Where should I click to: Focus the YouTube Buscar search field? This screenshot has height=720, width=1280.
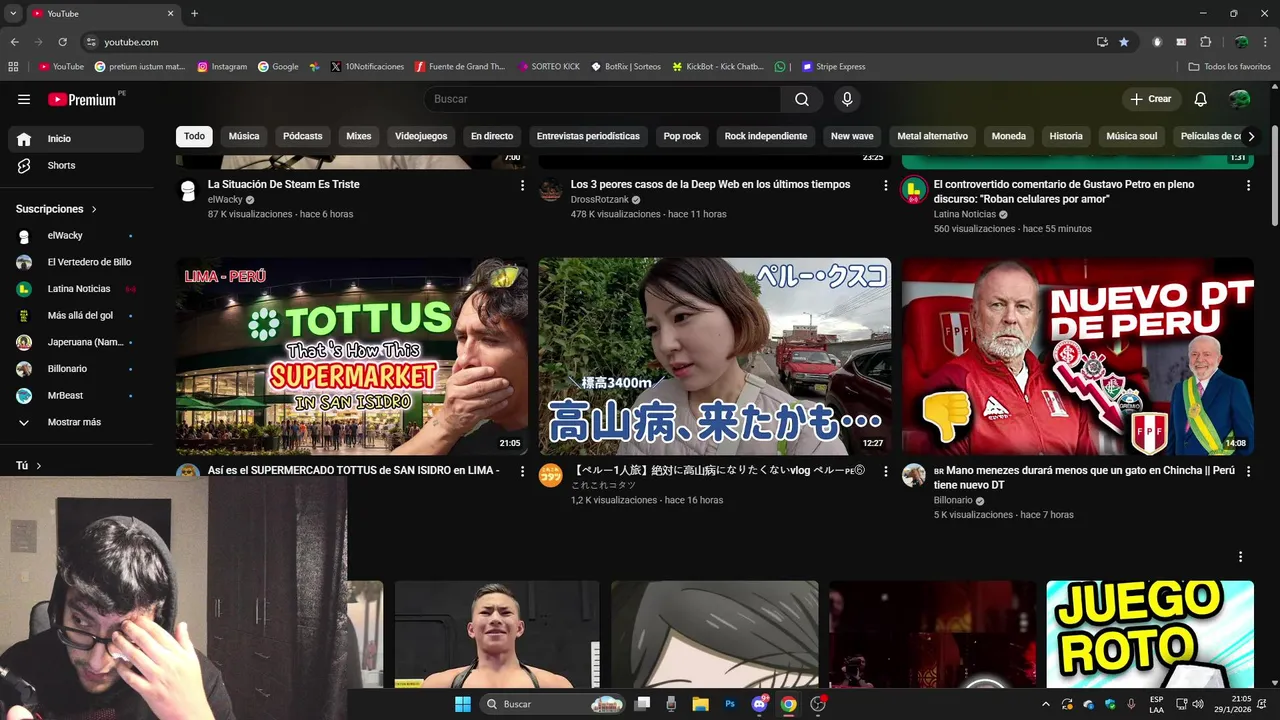[x=602, y=99]
